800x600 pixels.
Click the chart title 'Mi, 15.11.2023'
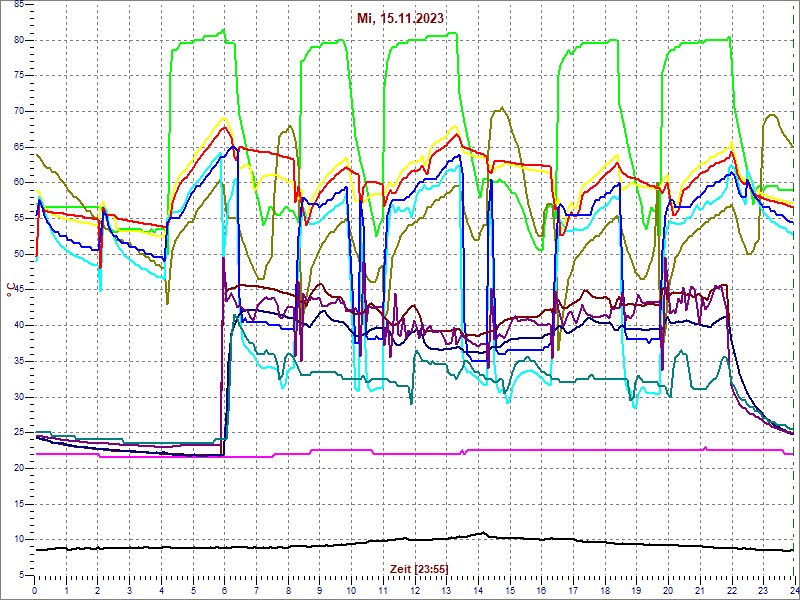point(400,18)
